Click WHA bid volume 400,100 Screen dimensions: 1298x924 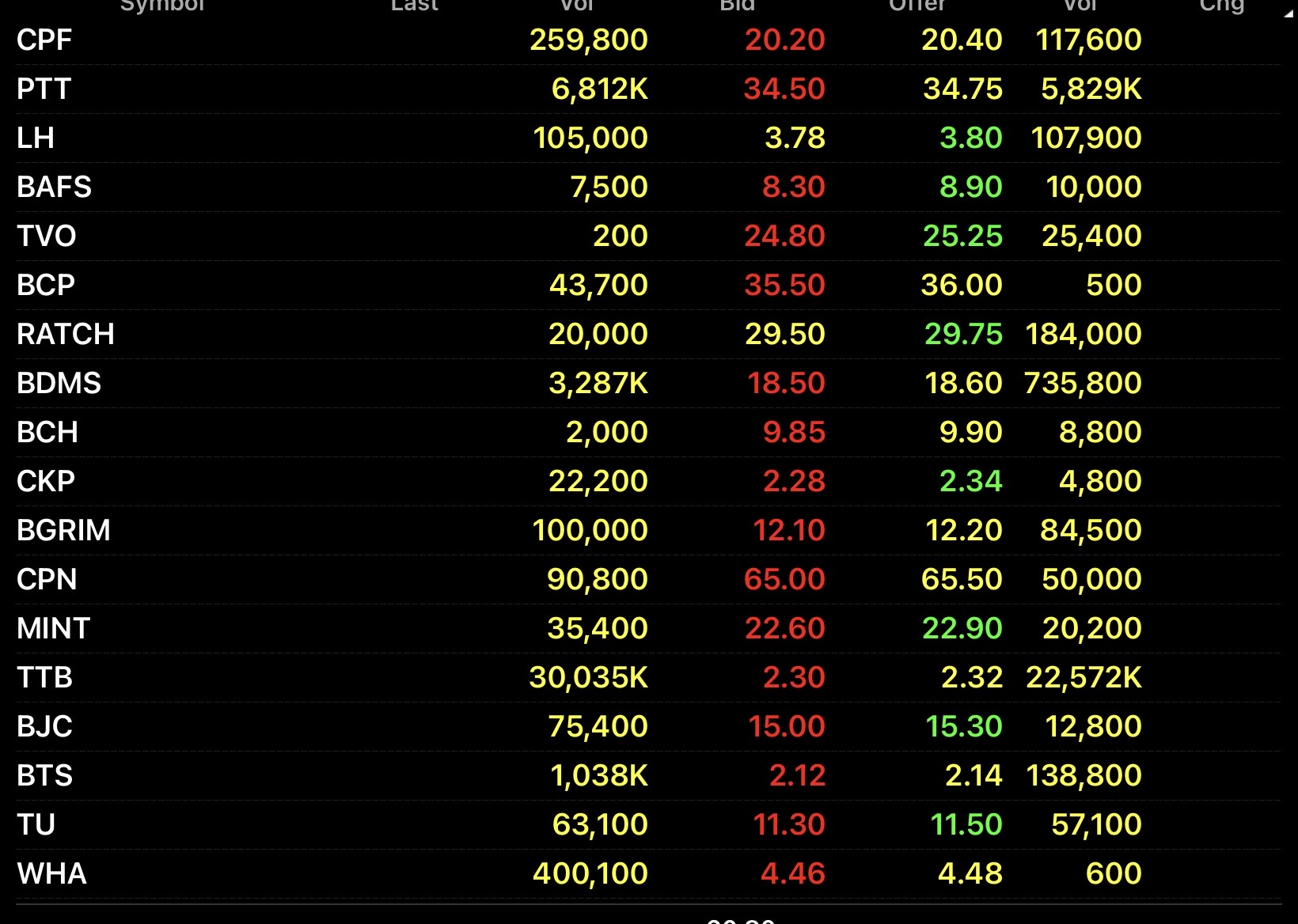pyautogui.click(x=590, y=873)
